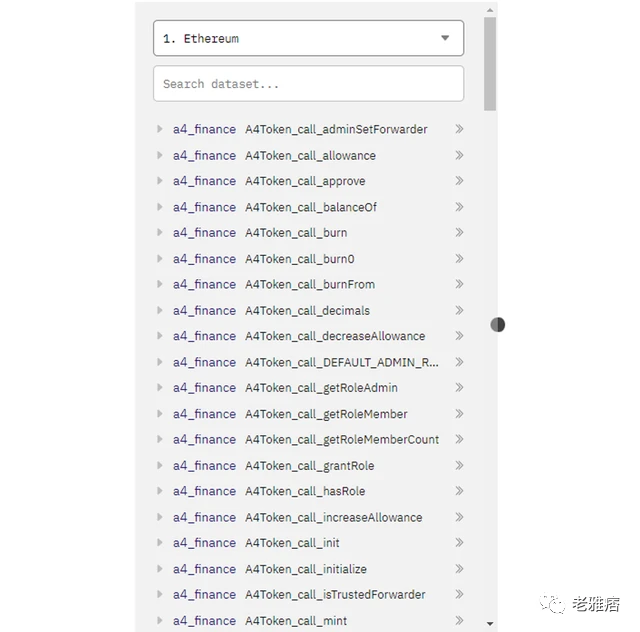Open the Ethereum dataset dropdown
Viewport: 640px width, 632px height.
point(308,38)
